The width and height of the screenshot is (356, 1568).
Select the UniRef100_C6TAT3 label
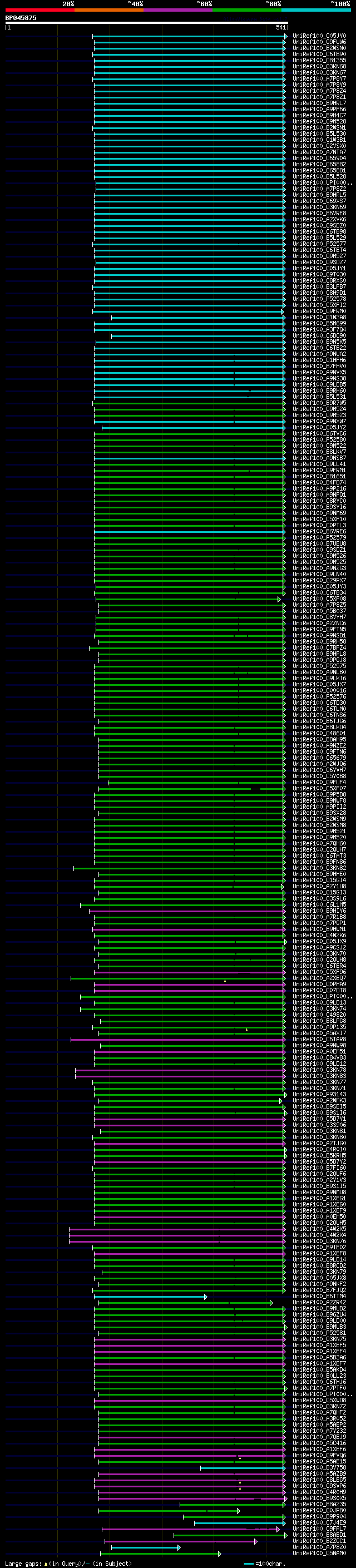coord(319,856)
